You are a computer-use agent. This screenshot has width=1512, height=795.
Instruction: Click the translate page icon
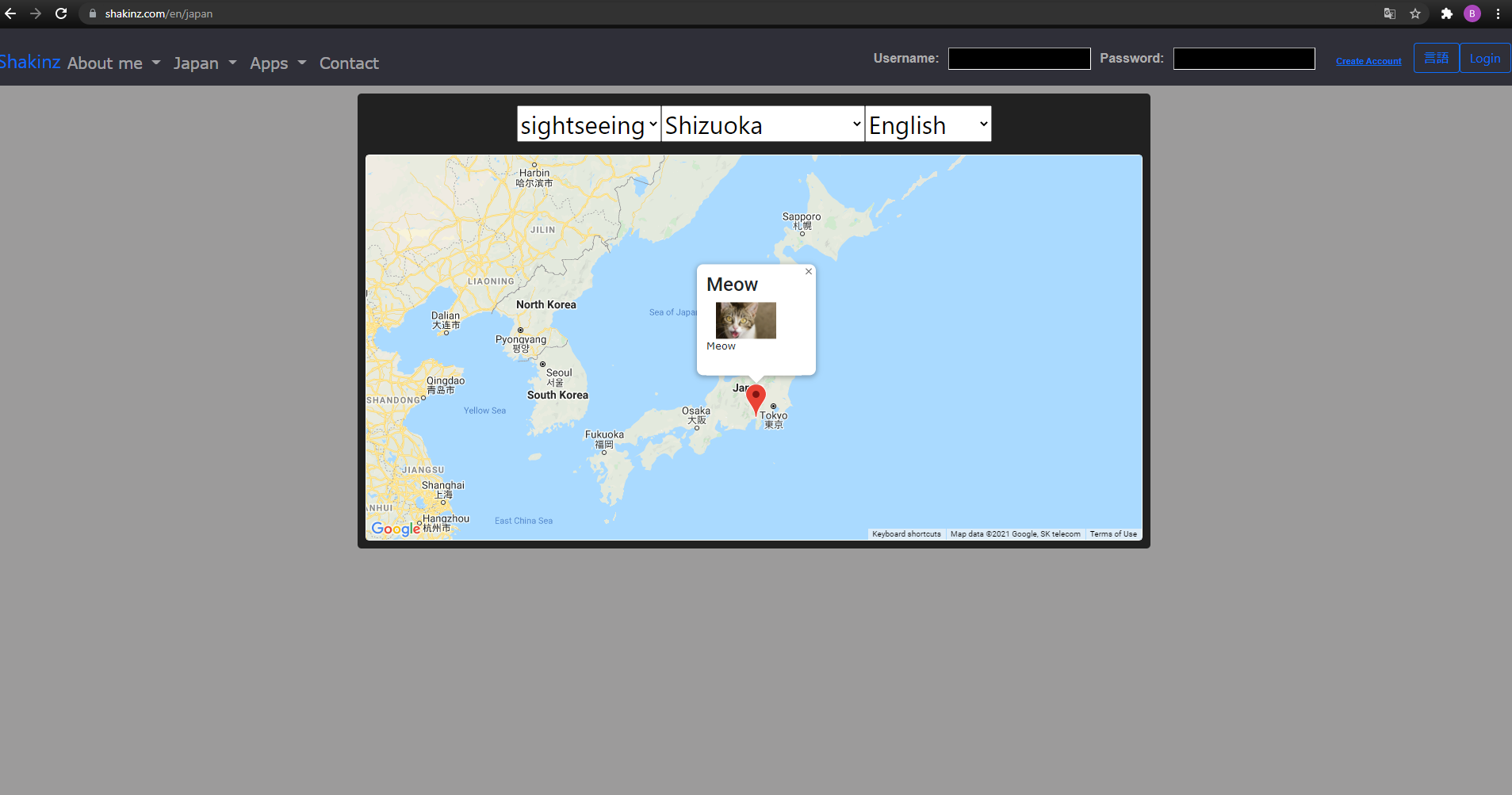tap(1389, 13)
